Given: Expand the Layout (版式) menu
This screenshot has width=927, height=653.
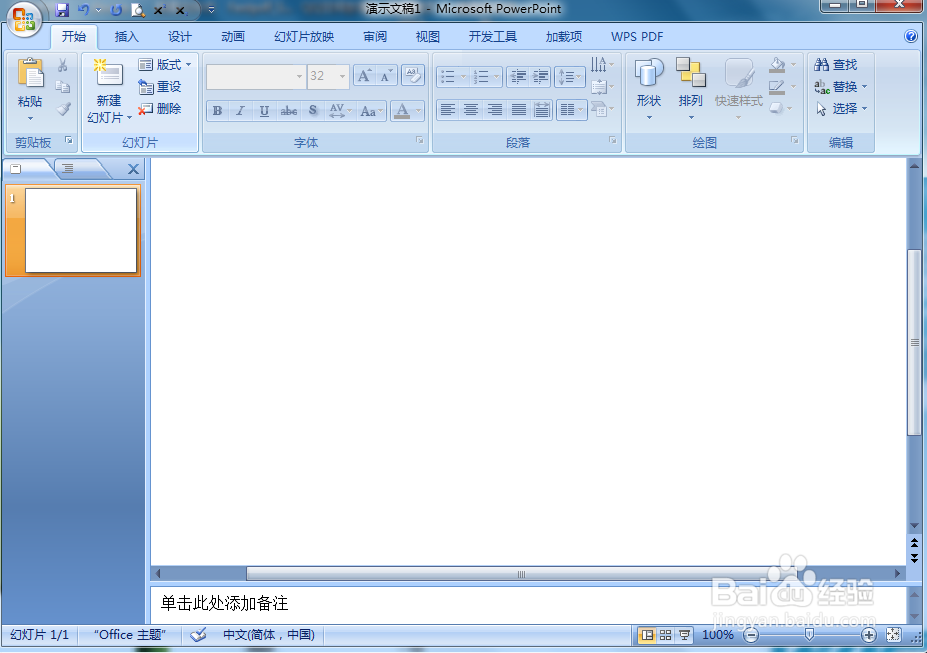Looking at the screenshot, I should pos(164,64).
